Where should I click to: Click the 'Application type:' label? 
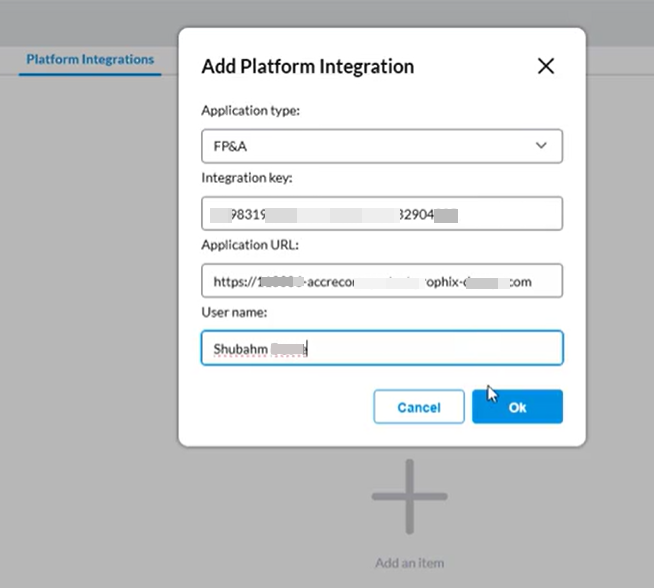point(251,111)
